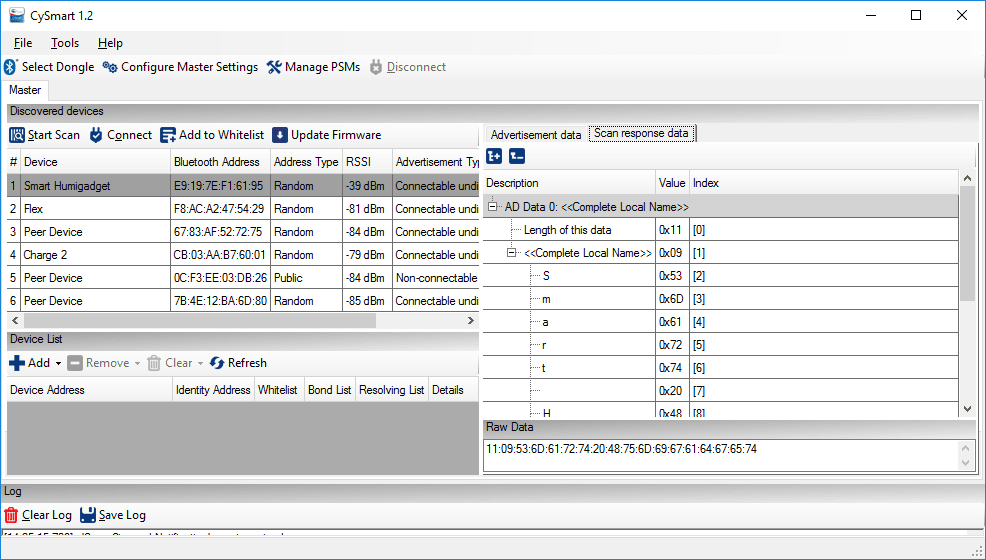Screen dimensions: 986x560
Task: Start Scan for devices
Action: 45,135
